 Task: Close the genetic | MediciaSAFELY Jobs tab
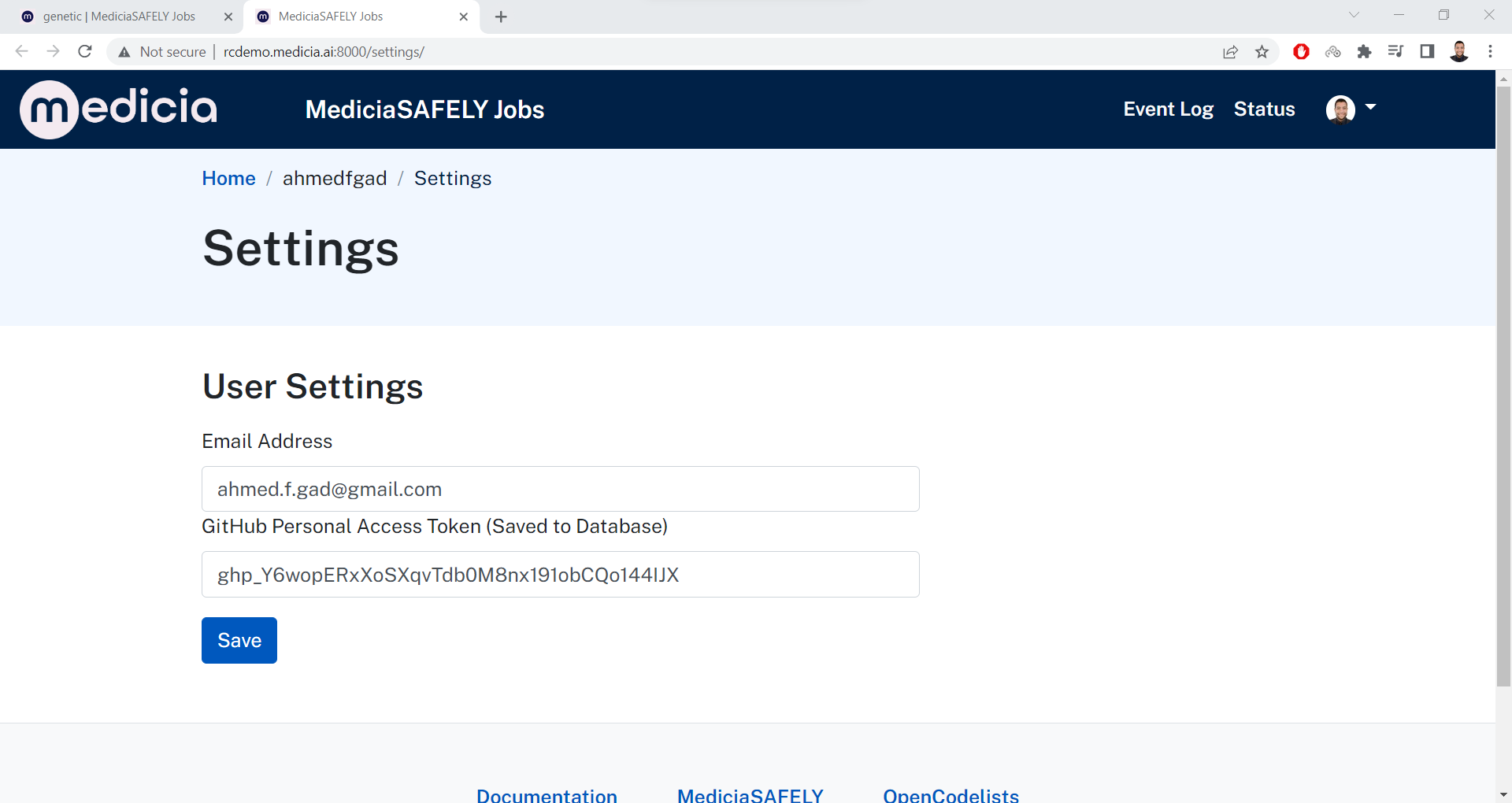click(x=228, y=17)
